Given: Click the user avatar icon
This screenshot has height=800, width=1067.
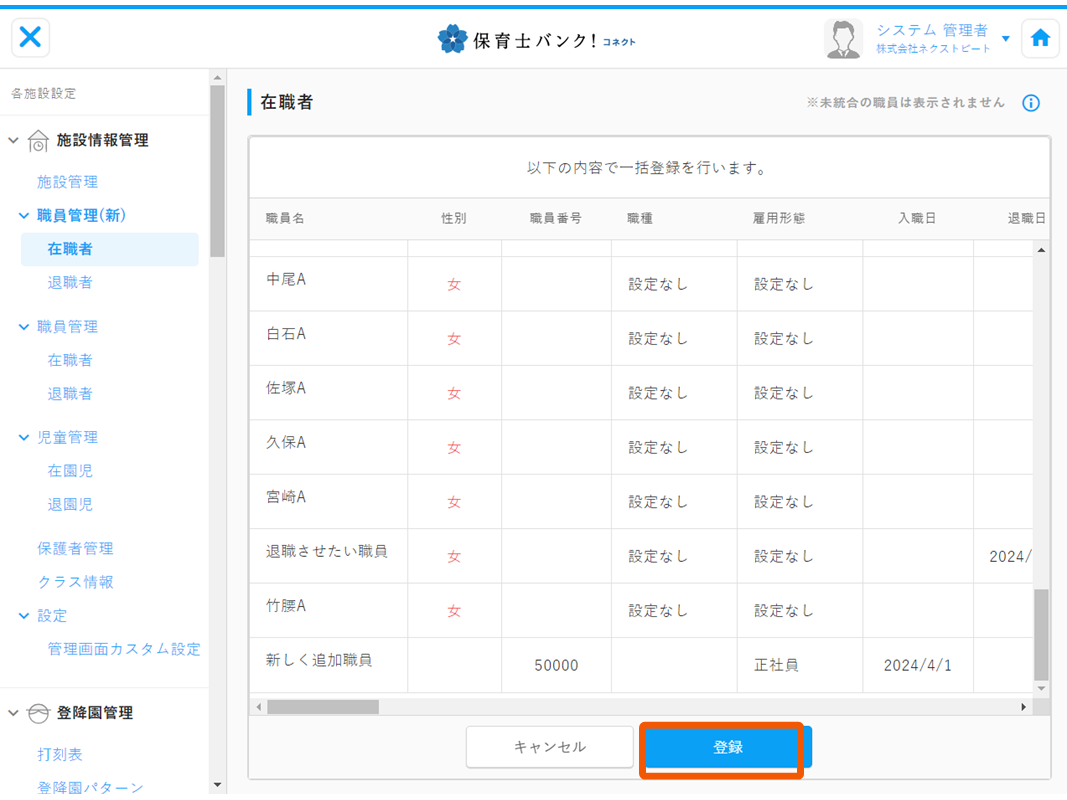Looking at the screenshot, I should click(843, 39).
